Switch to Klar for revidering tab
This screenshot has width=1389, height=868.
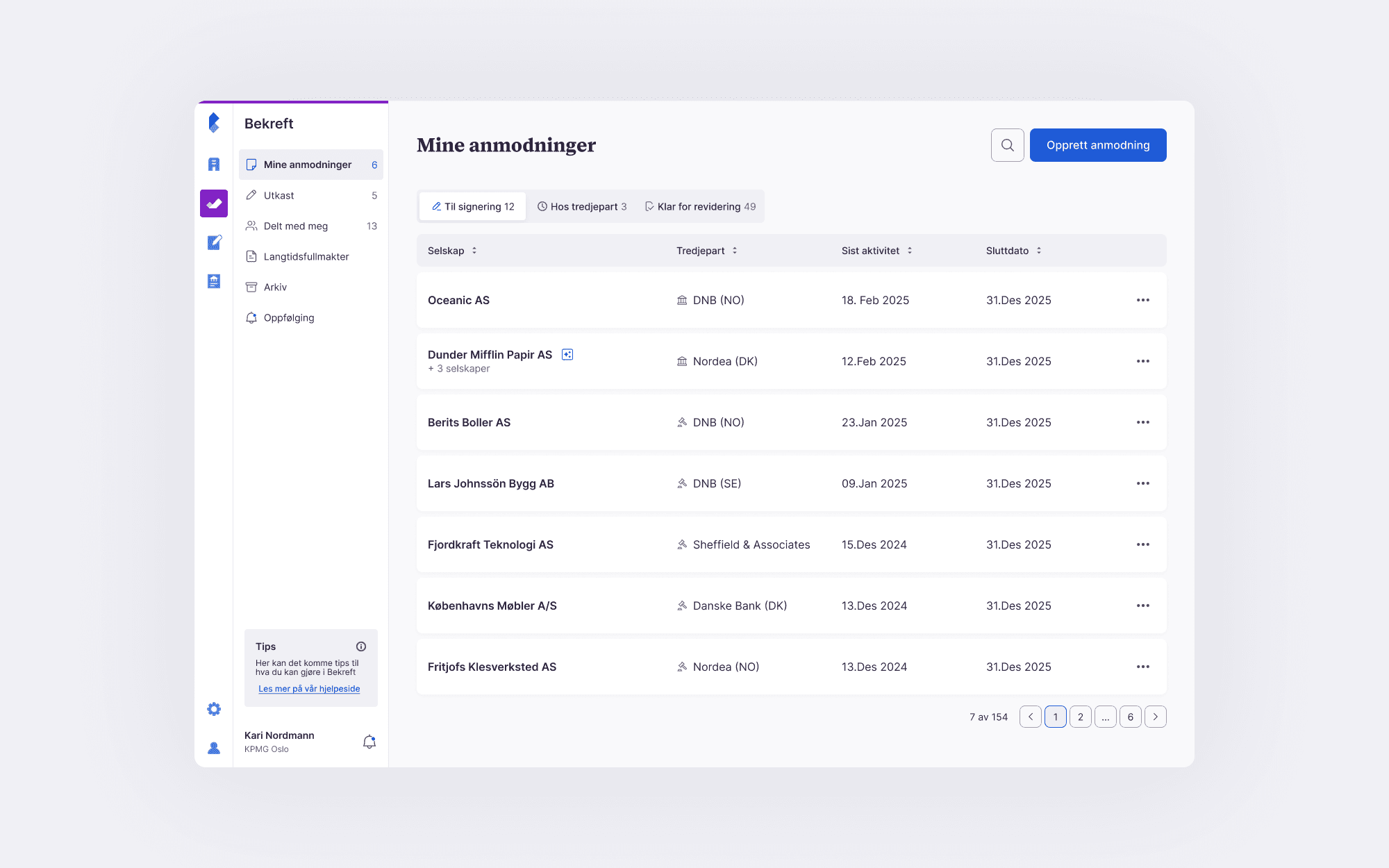[700, 207]
